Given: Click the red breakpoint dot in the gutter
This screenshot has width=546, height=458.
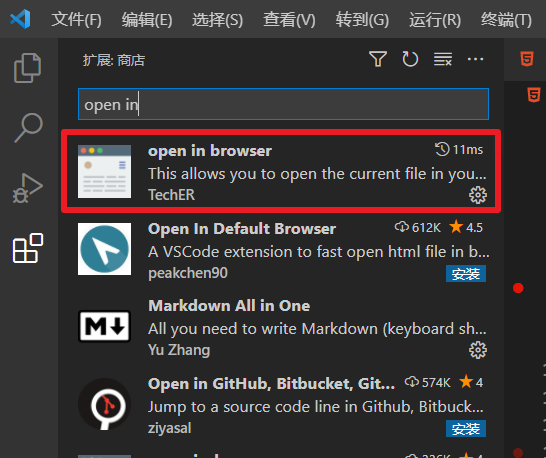Looking at the screenshot, I should [518, 288].
